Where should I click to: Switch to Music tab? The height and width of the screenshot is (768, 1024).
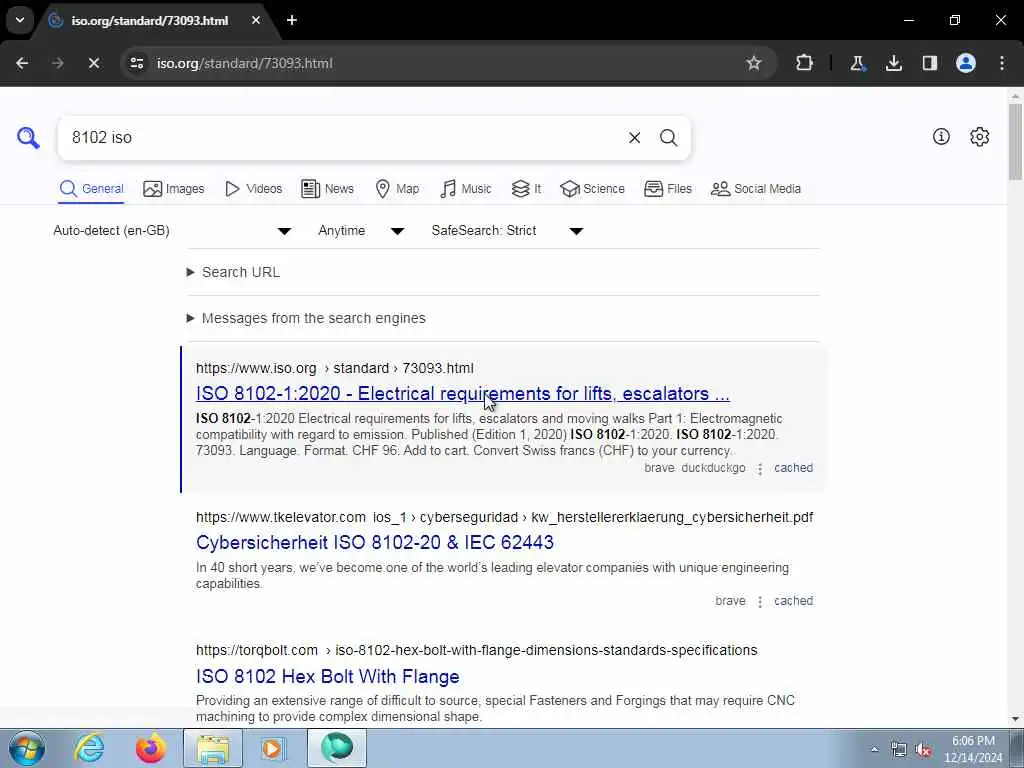[x=466, y=189]
